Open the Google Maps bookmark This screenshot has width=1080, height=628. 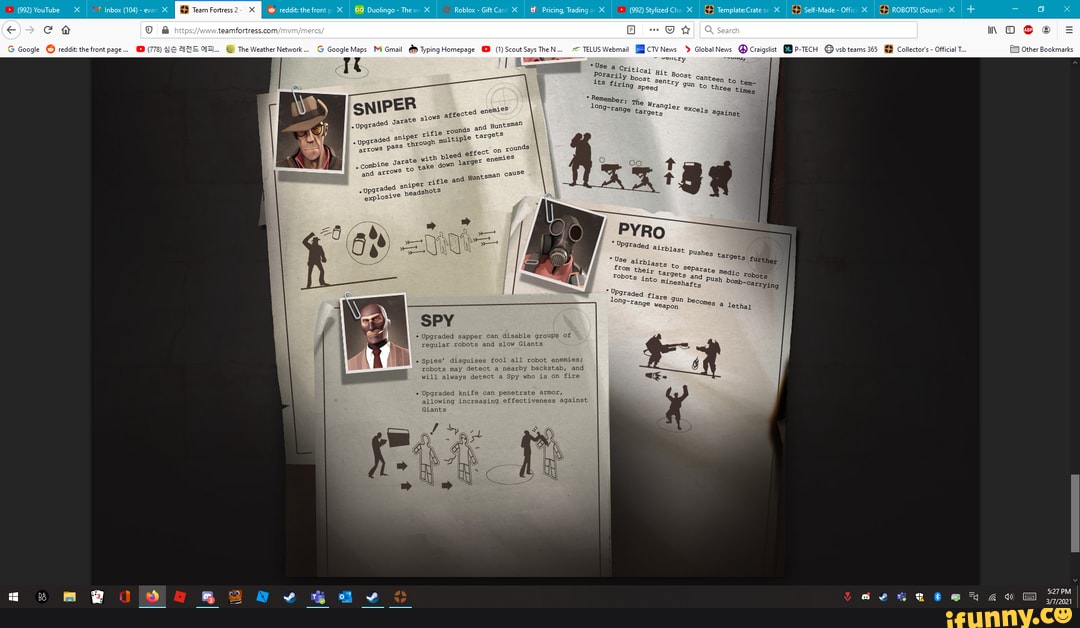click(342, 49)
